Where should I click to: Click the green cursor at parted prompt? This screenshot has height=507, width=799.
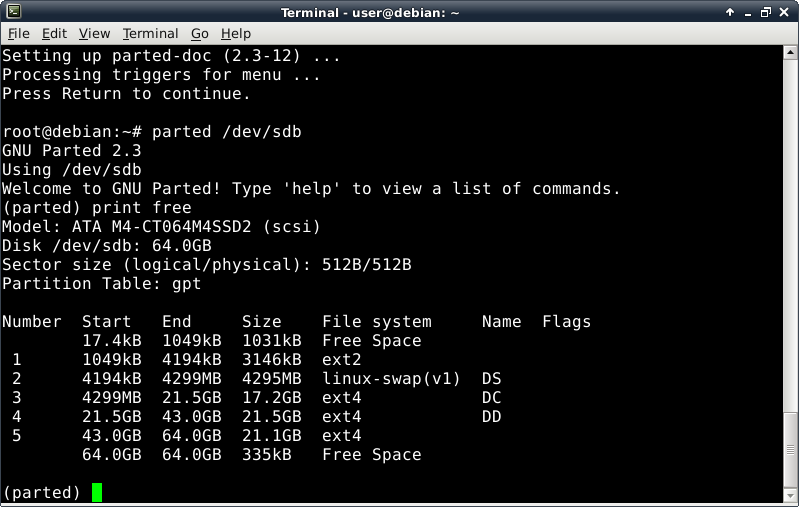click(97, 492)
